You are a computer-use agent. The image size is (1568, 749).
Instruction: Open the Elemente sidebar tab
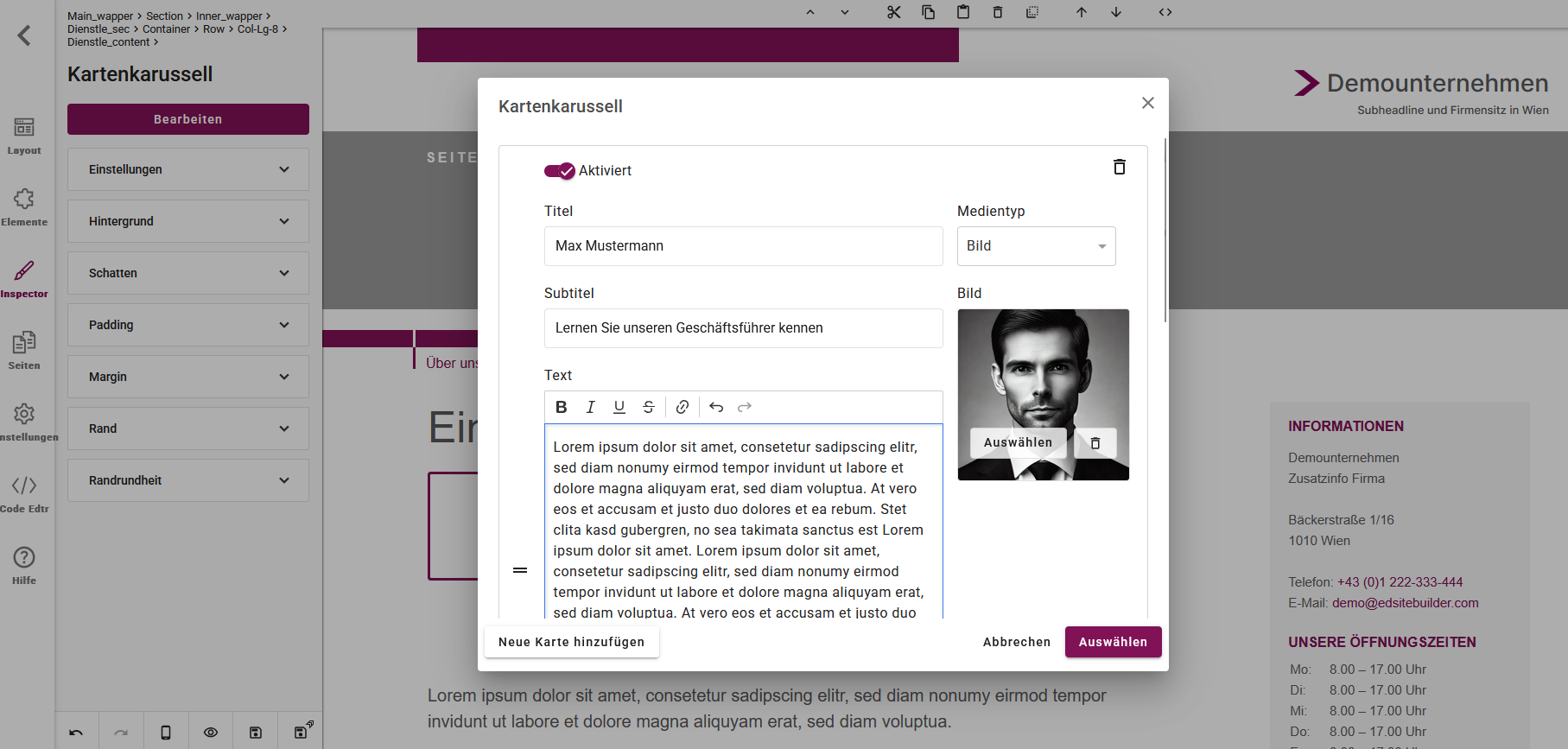(x=24, y=207)
